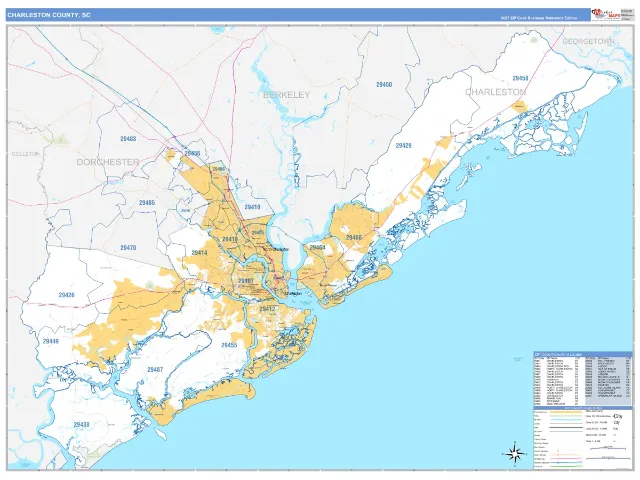The width and height of the screenshot is (640, 480).
Task: Select the gray CHARLESTON county label
Action: click(x=495, y=92)
